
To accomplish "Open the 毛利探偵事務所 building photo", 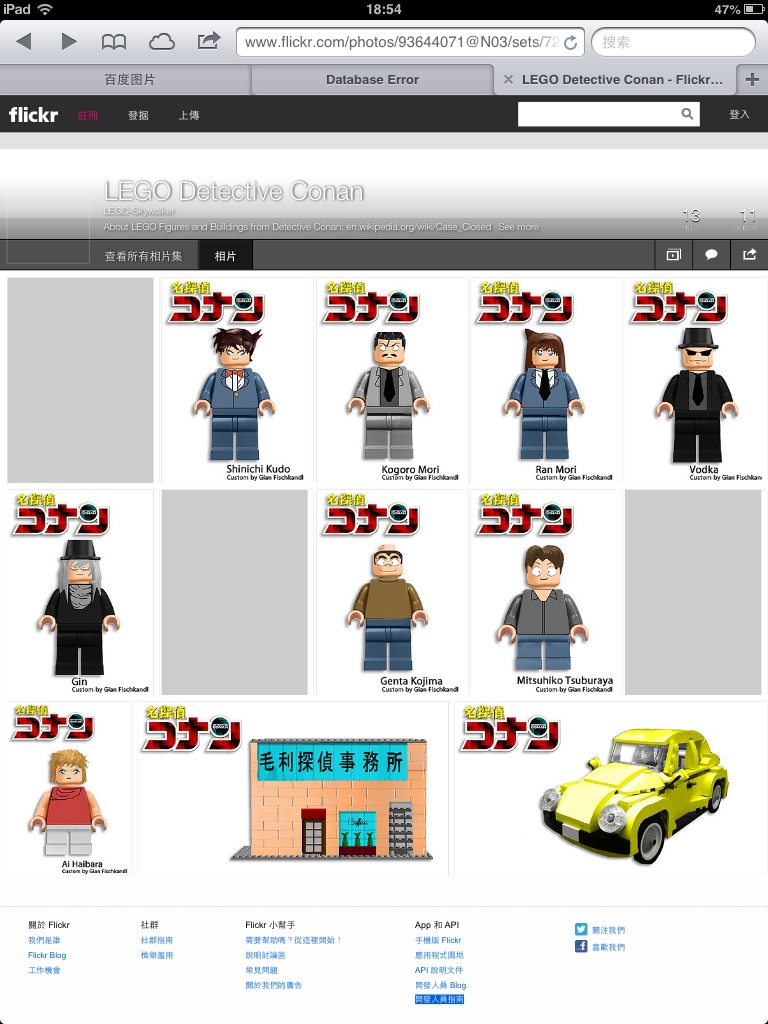I will [293, 788].
